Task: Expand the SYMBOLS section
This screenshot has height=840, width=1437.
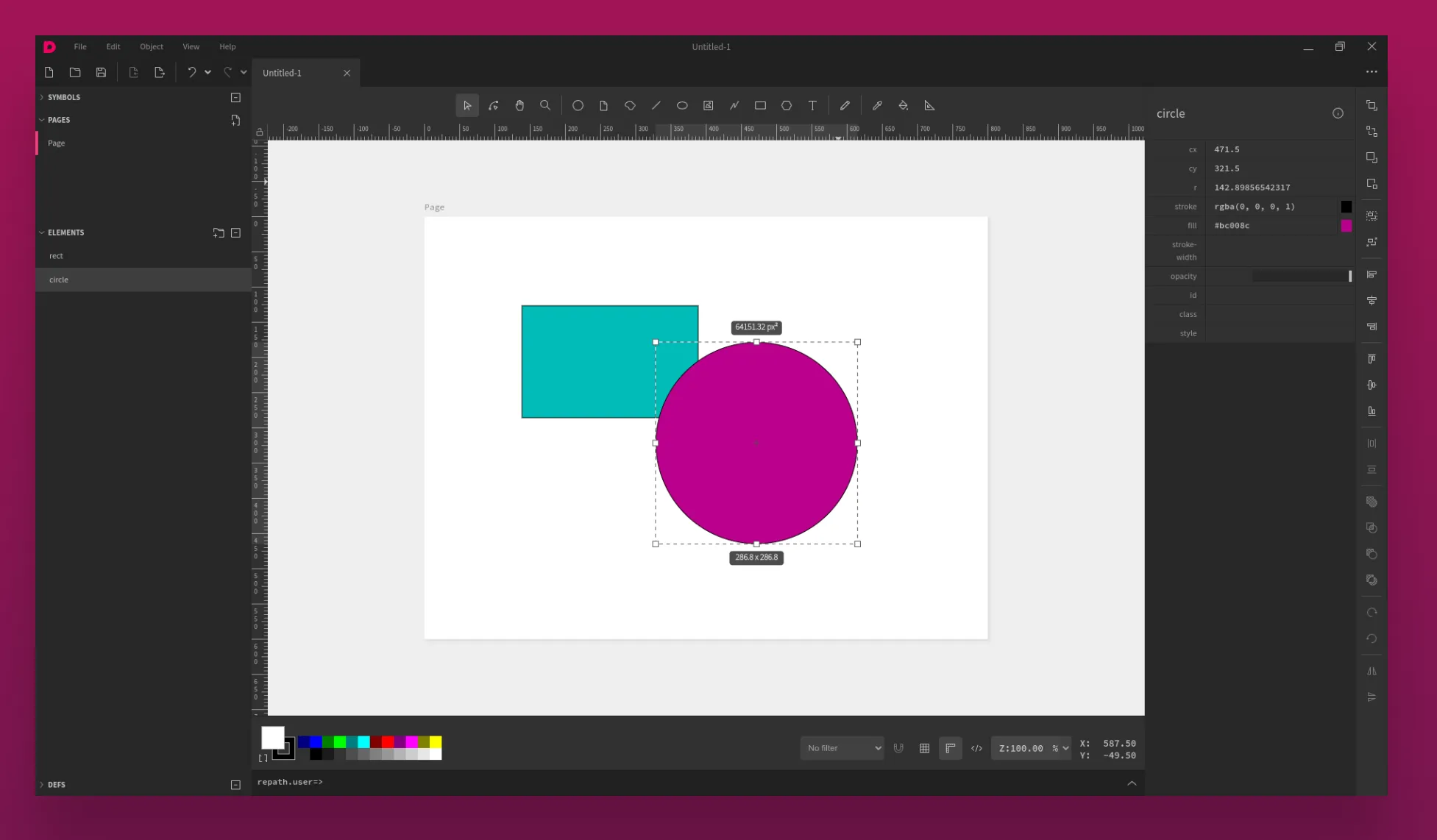Action: 43,96
